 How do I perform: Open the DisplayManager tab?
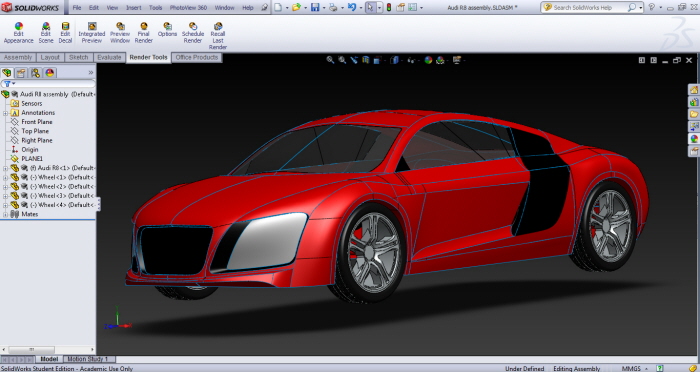click(50, 73)
